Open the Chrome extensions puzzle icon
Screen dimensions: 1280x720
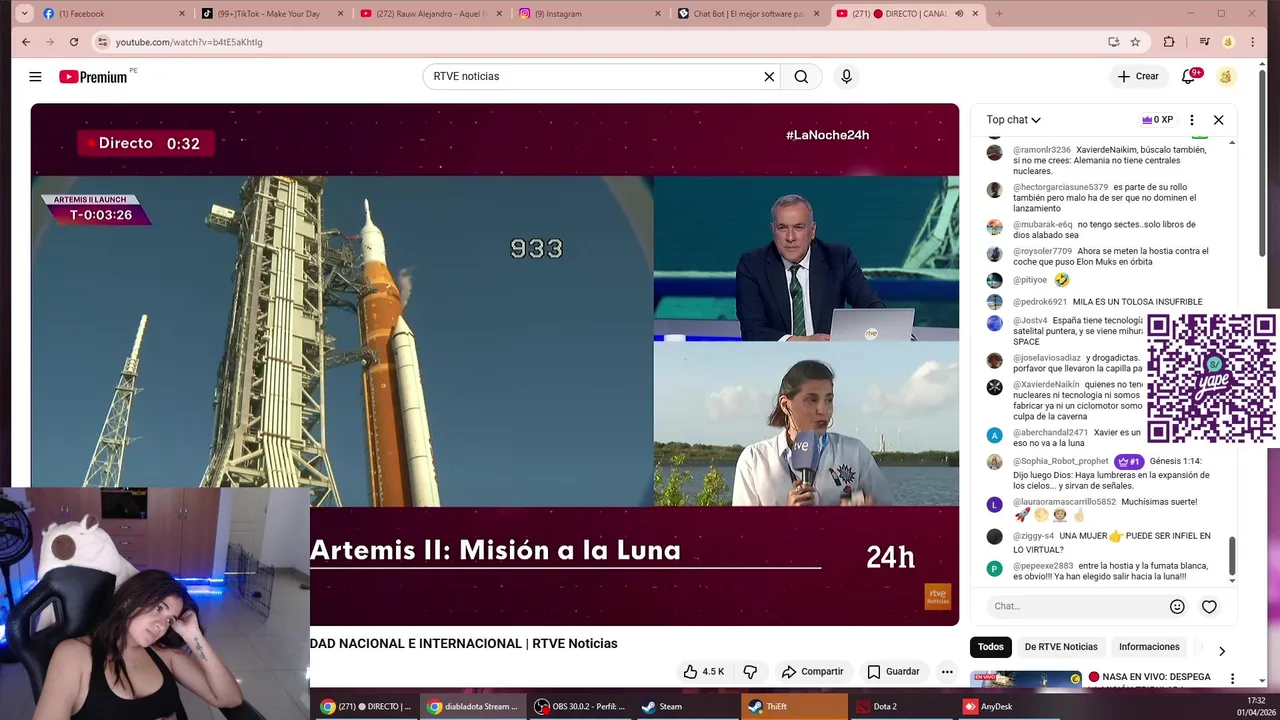click(1169, 42)
